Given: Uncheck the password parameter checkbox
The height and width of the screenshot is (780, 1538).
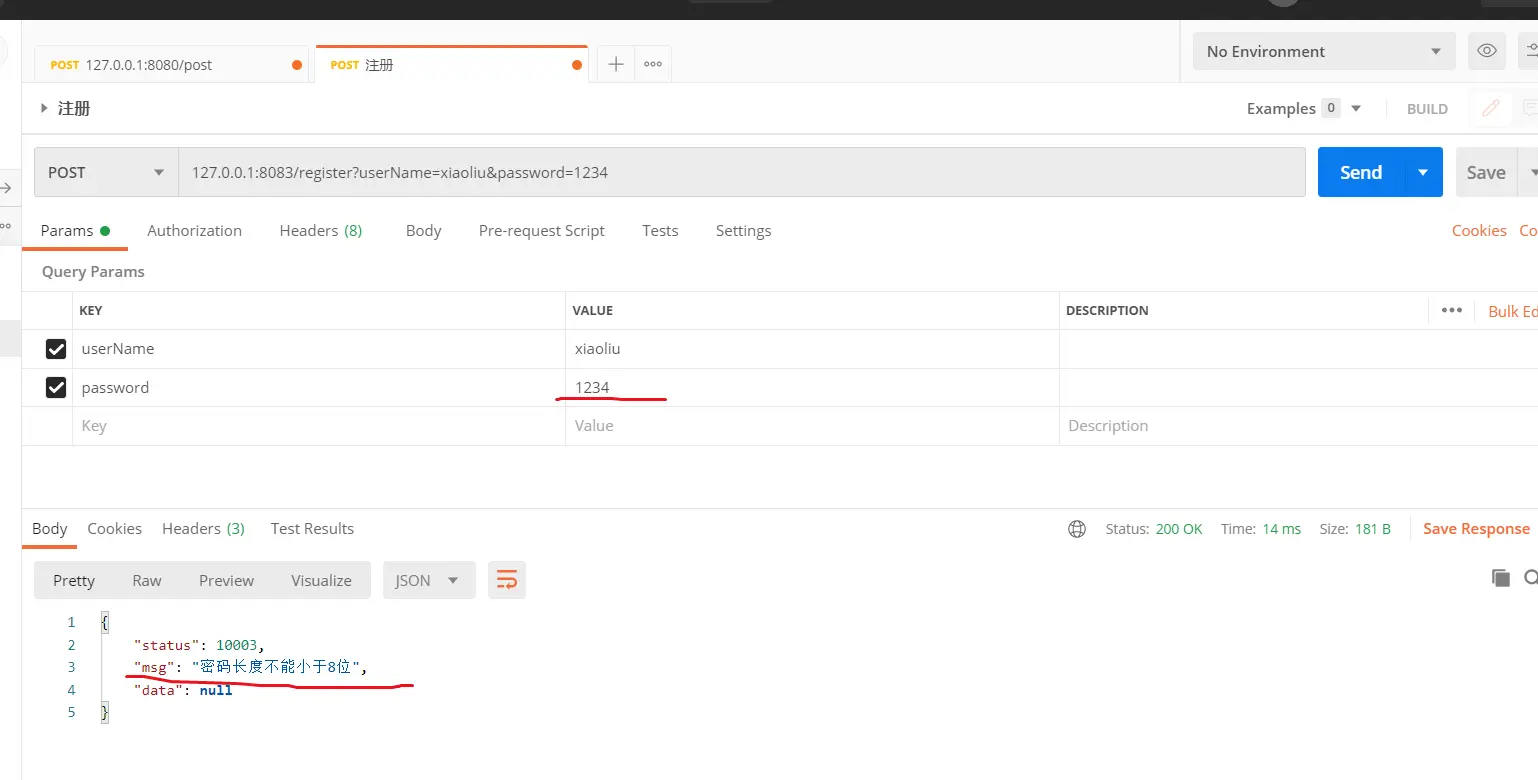Looking at the screenshot, I should (x=56, y=387).
